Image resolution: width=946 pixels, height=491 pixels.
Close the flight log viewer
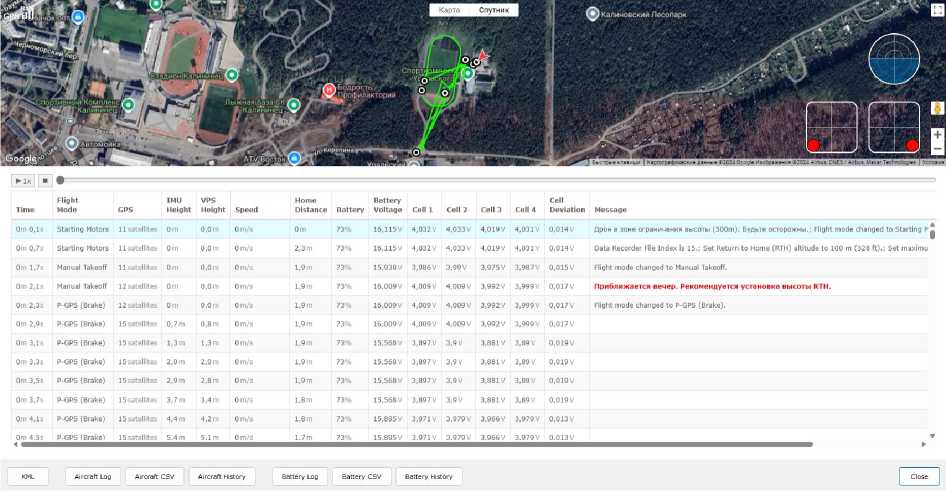(x=918, y=477)
